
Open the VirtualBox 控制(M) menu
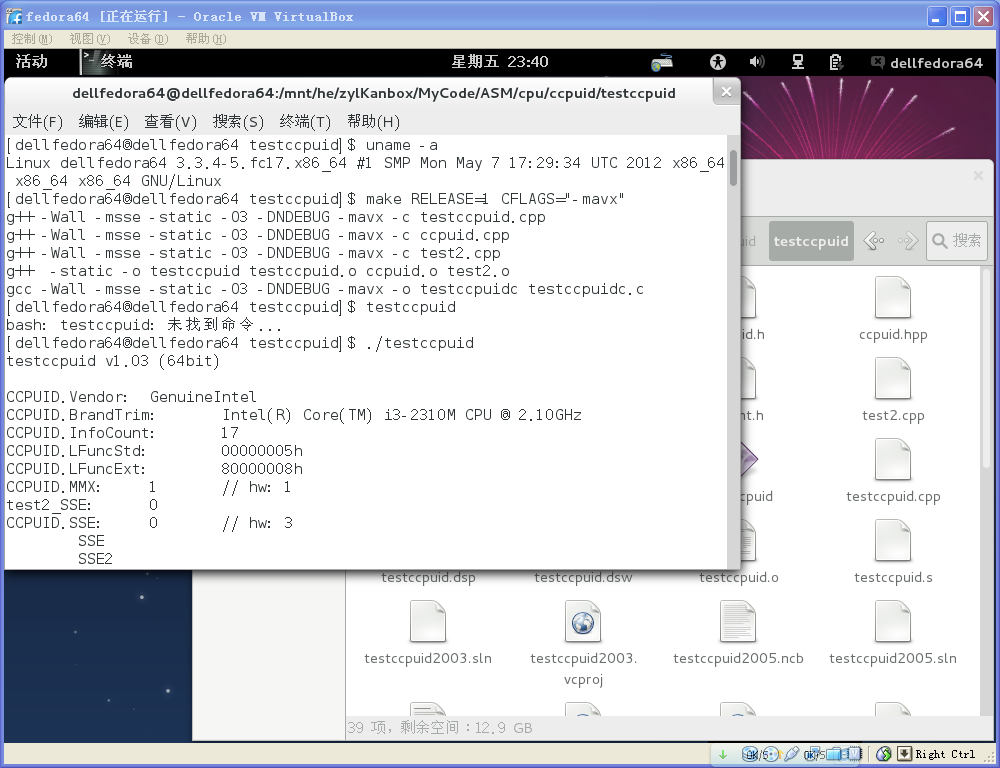[x=32, y=39]
